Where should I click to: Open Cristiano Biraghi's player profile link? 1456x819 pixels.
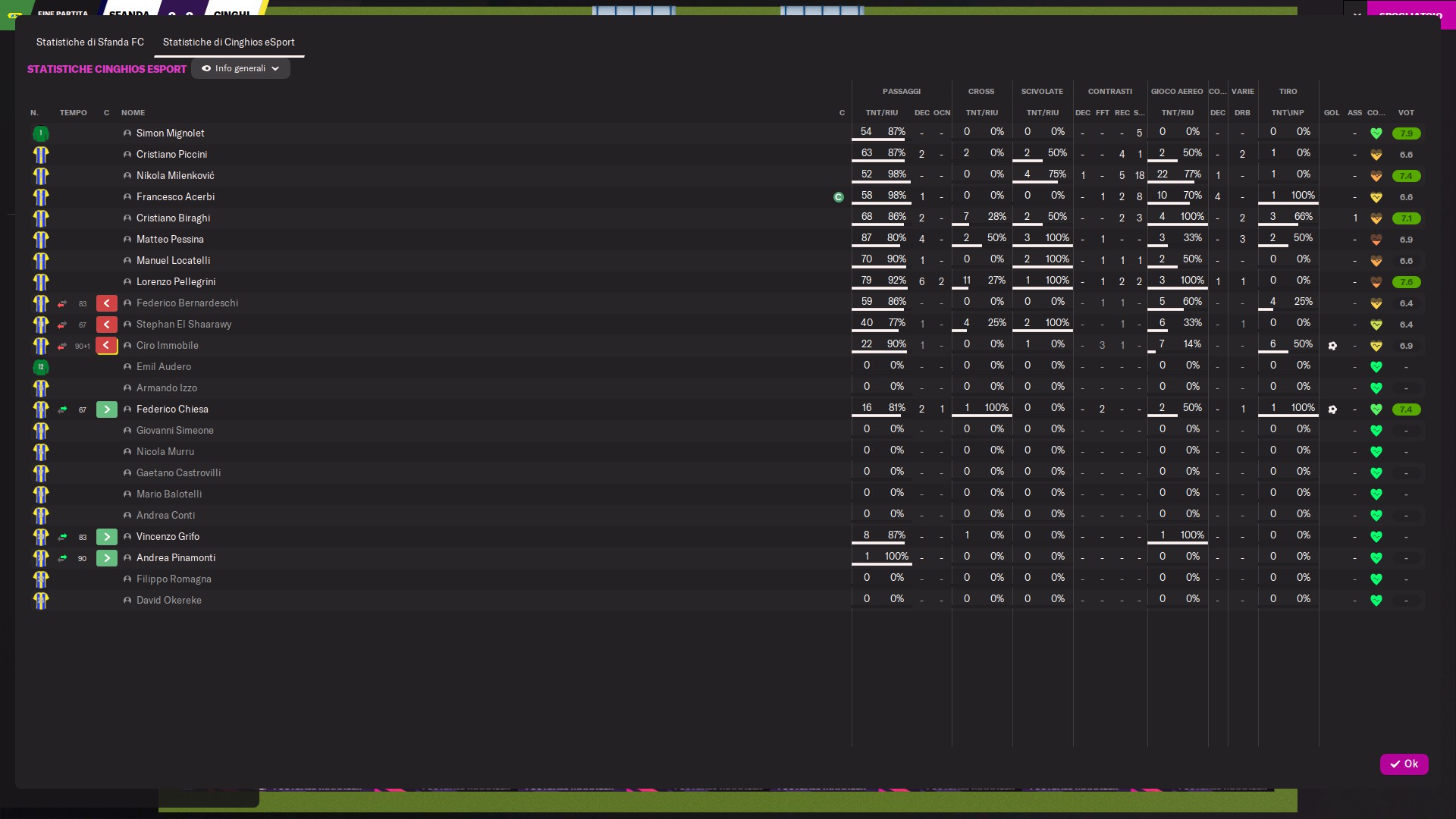coord(173,218)
